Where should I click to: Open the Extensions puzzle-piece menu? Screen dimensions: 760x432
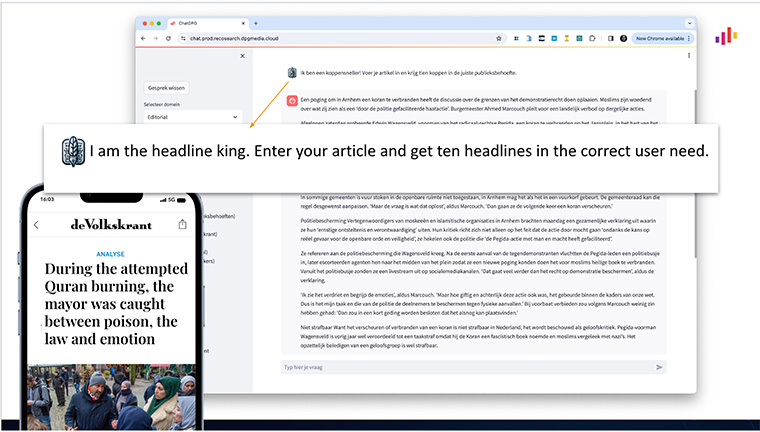point(592,38)
